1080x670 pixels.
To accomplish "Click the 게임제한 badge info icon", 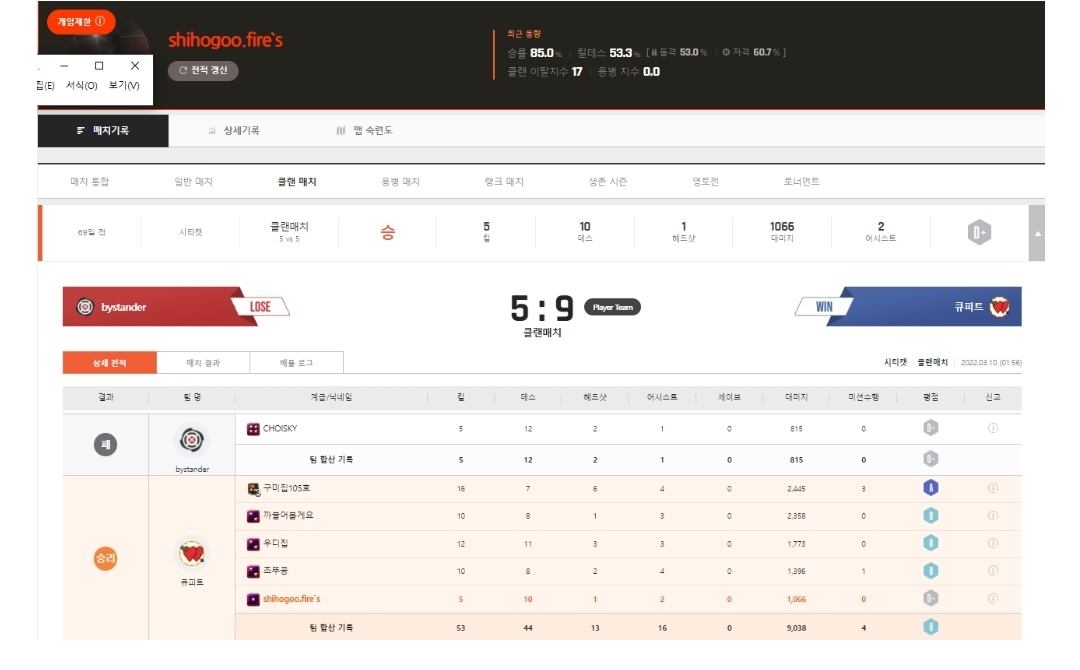I will pyautogui.click(x=100, y=21).
